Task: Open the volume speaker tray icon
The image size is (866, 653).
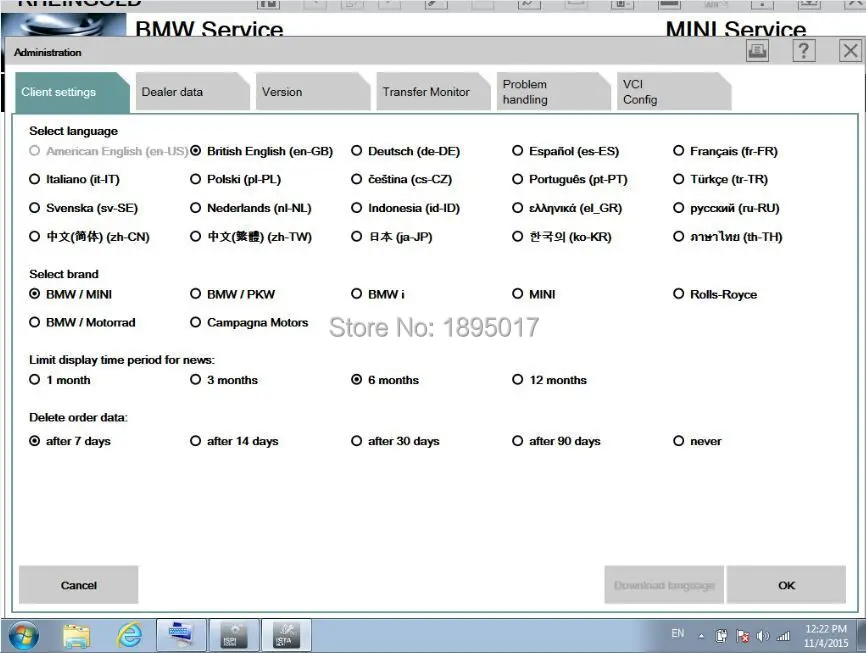Action: tap(763, 636)
